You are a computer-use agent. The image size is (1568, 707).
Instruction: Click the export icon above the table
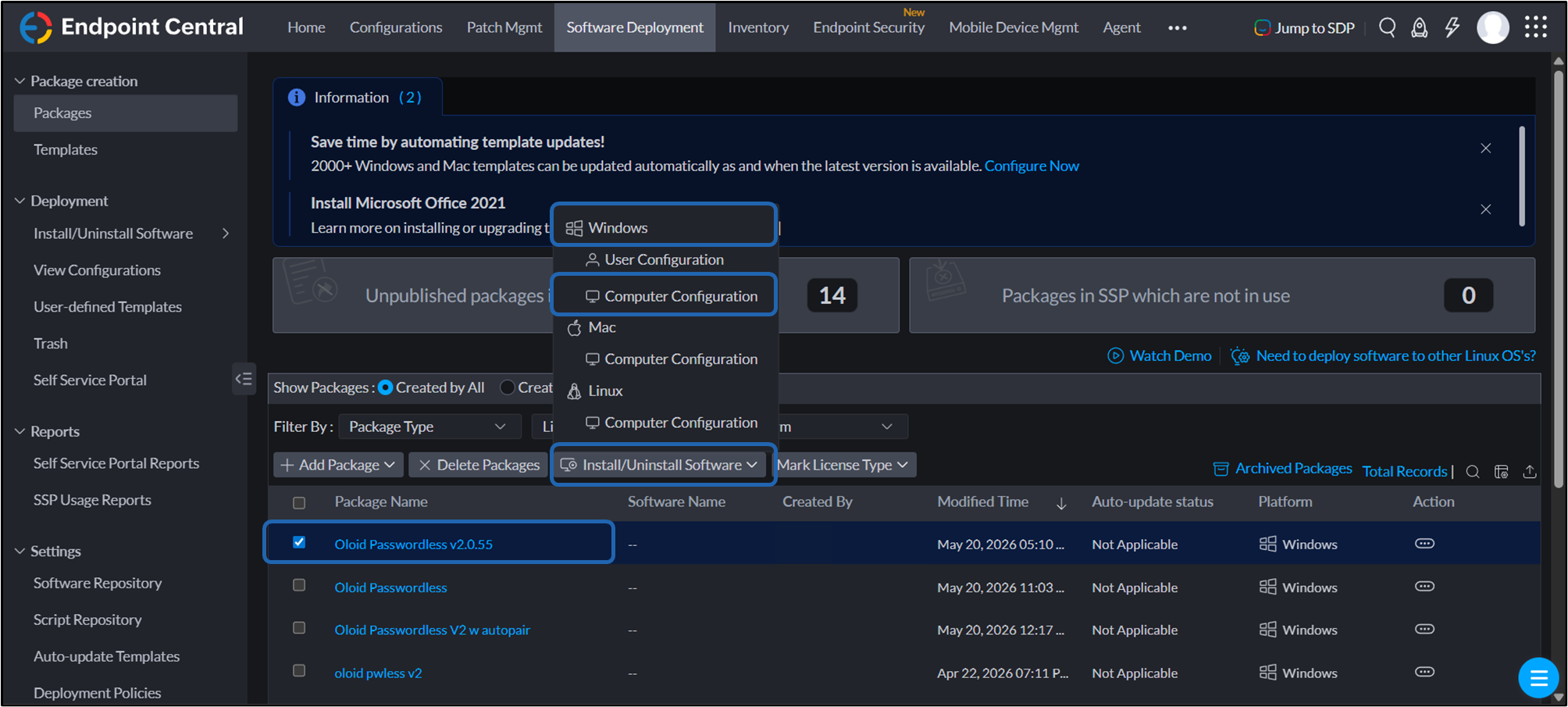point(1529,471)
